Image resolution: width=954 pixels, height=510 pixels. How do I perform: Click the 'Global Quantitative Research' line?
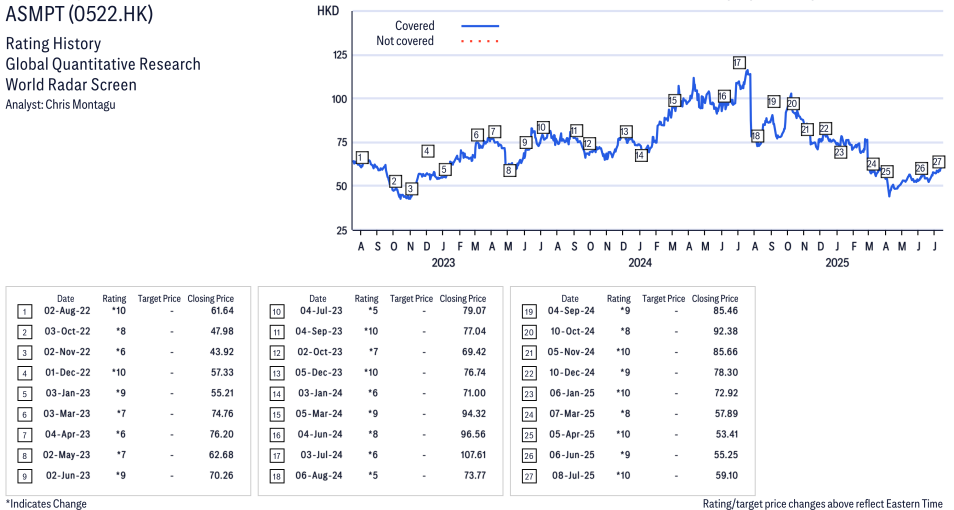point(103,64)
